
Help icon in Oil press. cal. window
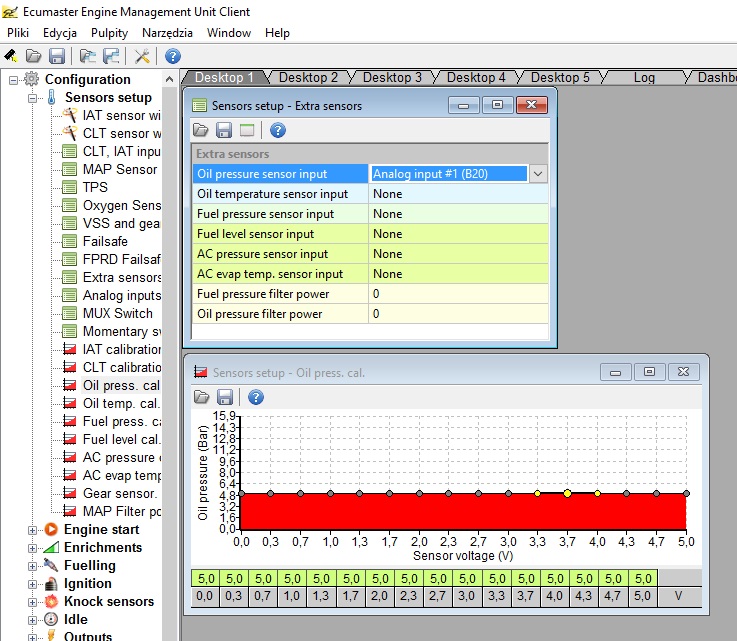(256, 397)
